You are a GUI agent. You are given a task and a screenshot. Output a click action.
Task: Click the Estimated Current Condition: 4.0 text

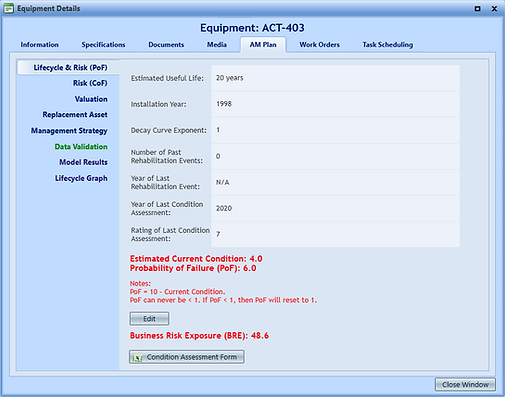point(196,259)
